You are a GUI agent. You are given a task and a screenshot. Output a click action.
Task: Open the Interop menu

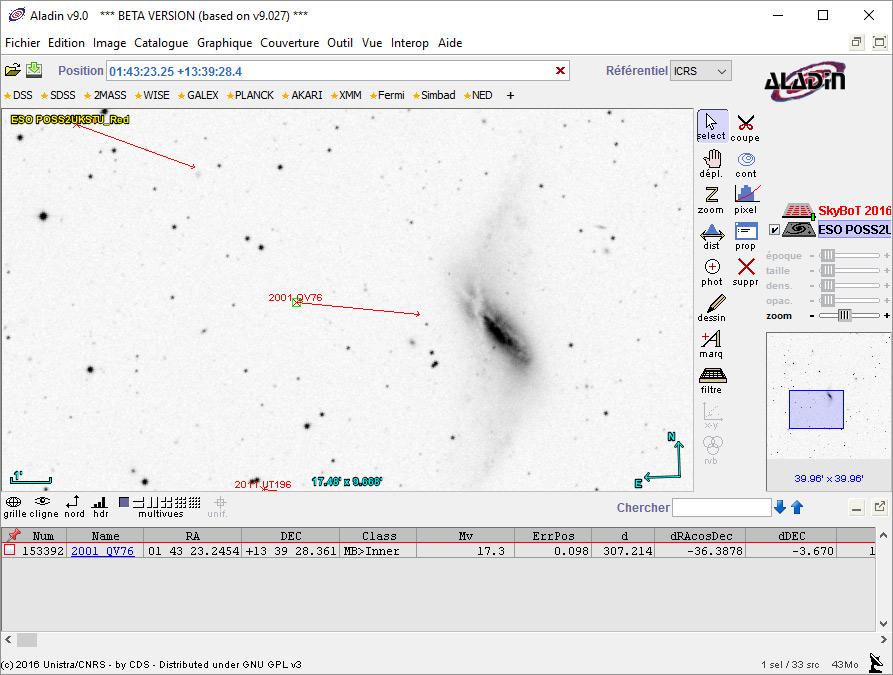click(x=409, y=43)
